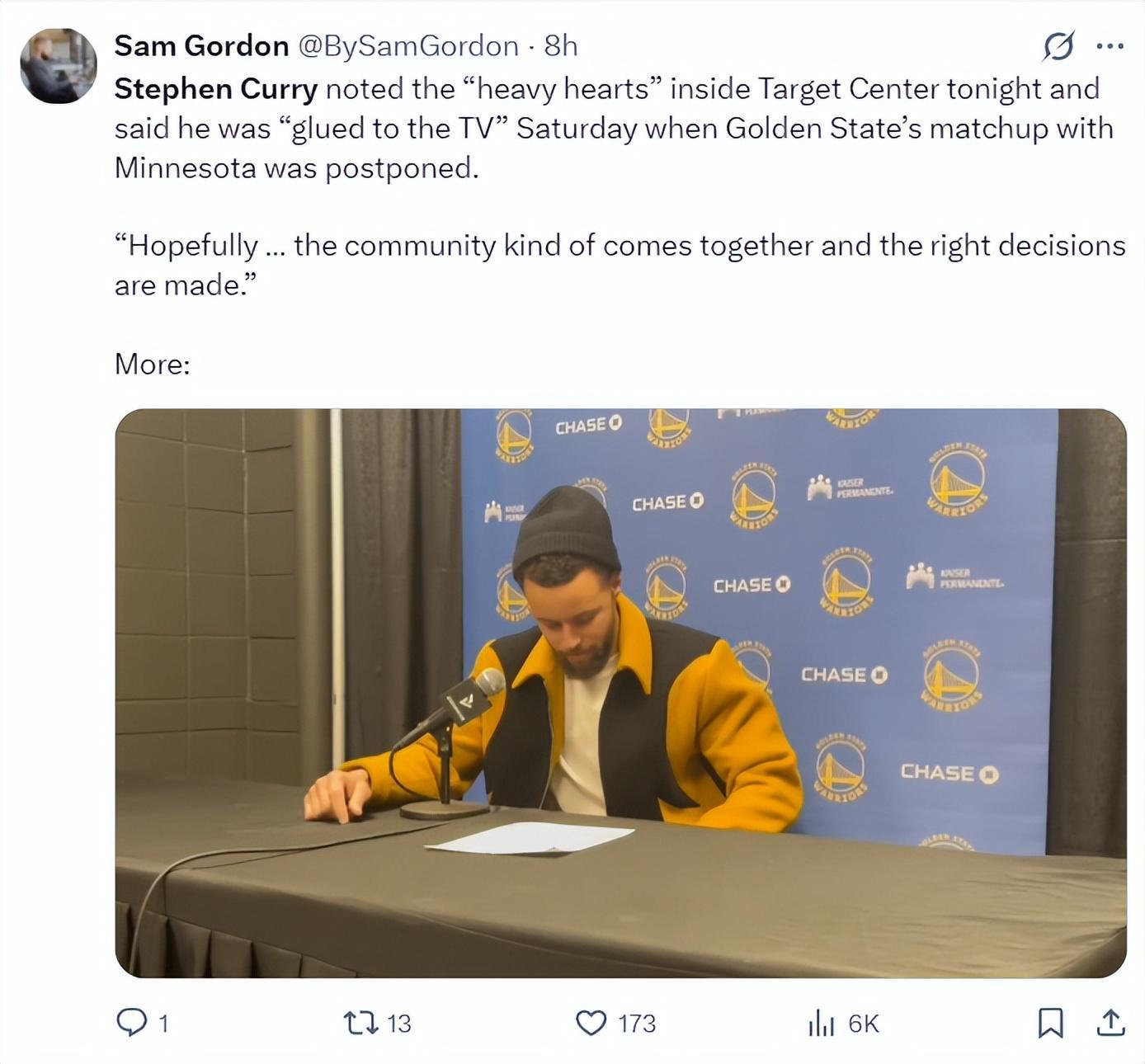This screenshot has width=1145, height=1064.
Task: Open the three-dot more options menu
Action: click(1110, 46)
